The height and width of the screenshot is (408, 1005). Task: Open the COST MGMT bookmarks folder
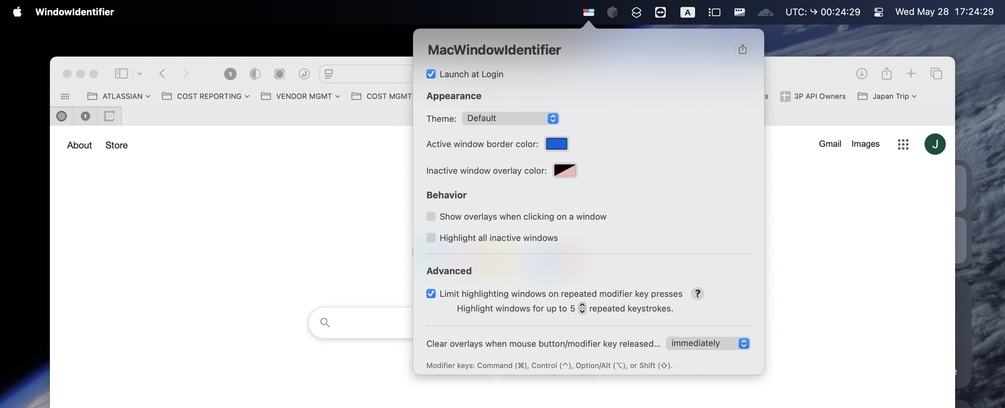pos(382,96)
